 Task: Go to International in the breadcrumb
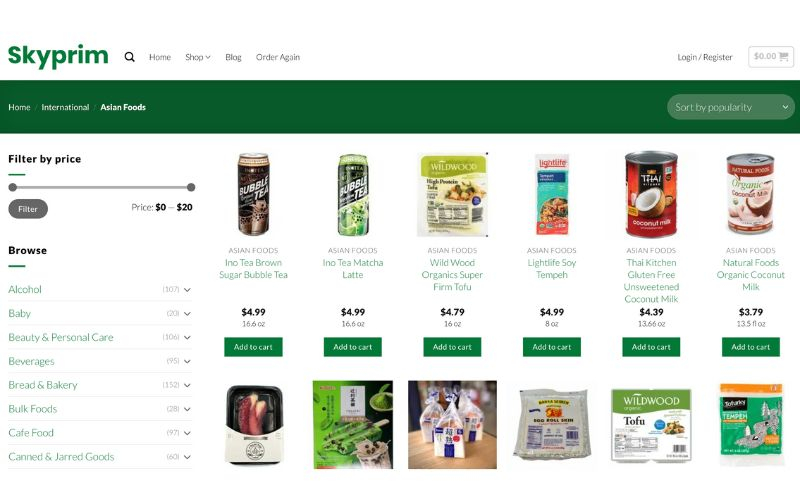pos(65,107)
